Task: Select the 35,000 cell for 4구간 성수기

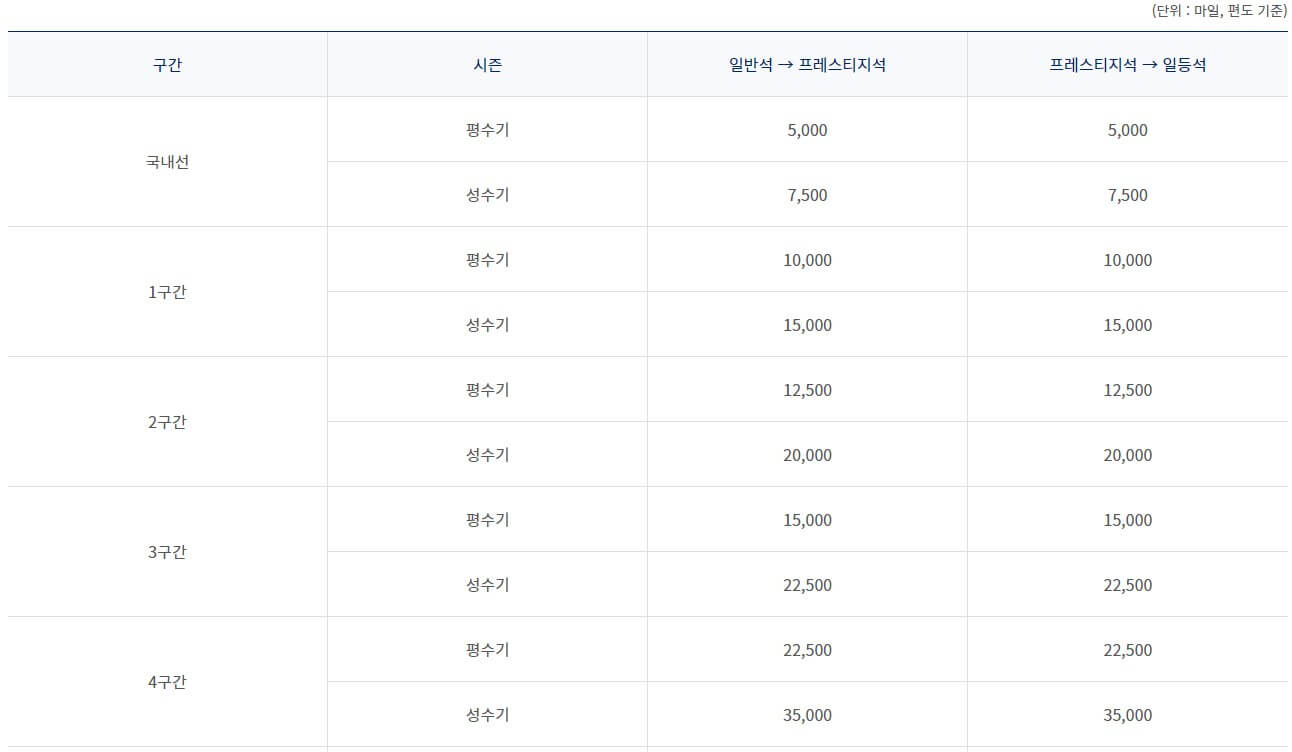Action: point(806,714)
